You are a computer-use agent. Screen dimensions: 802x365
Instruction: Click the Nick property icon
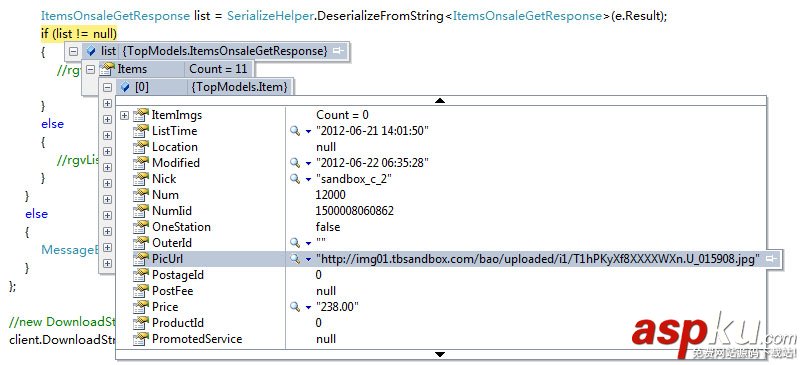[141, 179]
